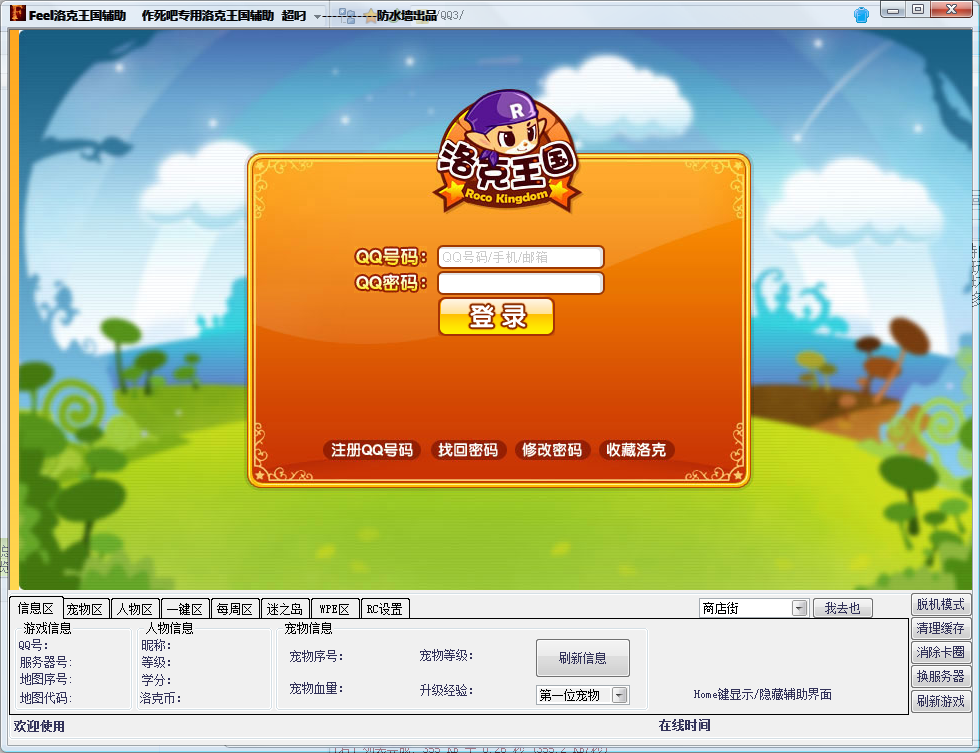Click the 登录 login button
Viewport: 980px width, 753px height.
click(x=496, y=316)
